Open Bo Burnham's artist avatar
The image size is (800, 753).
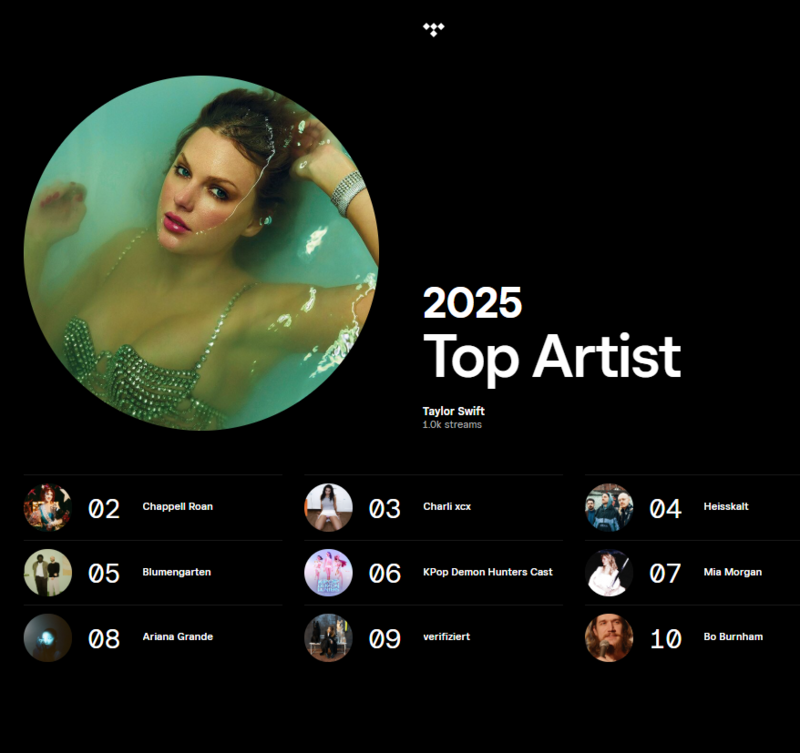[607, 637]
